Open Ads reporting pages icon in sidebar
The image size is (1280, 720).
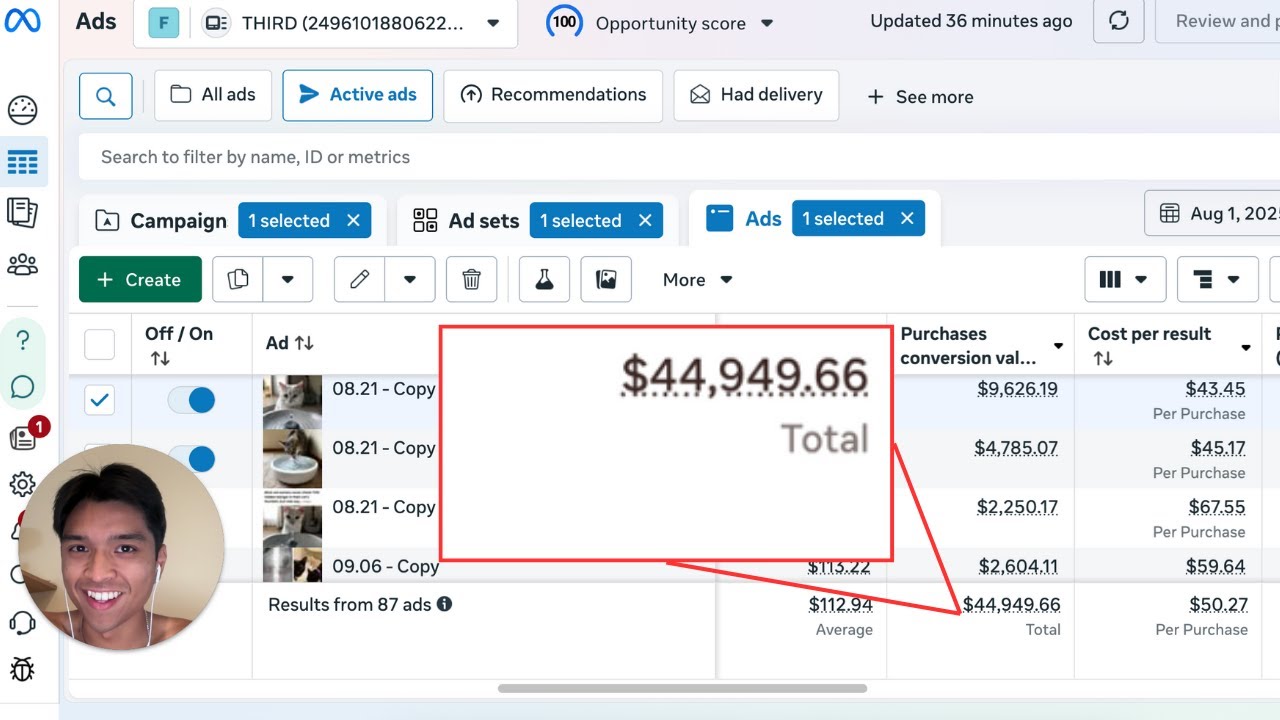coord(22,212)
